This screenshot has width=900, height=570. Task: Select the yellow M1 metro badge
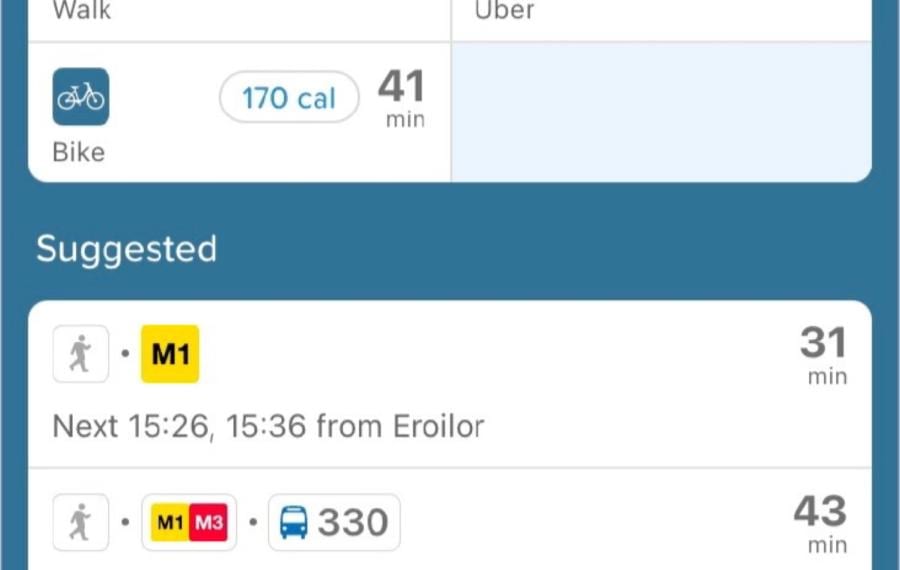(170, 354)
